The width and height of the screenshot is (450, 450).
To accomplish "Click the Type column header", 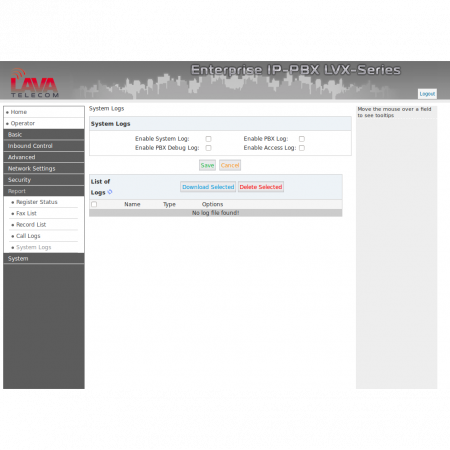I will 169,204.
